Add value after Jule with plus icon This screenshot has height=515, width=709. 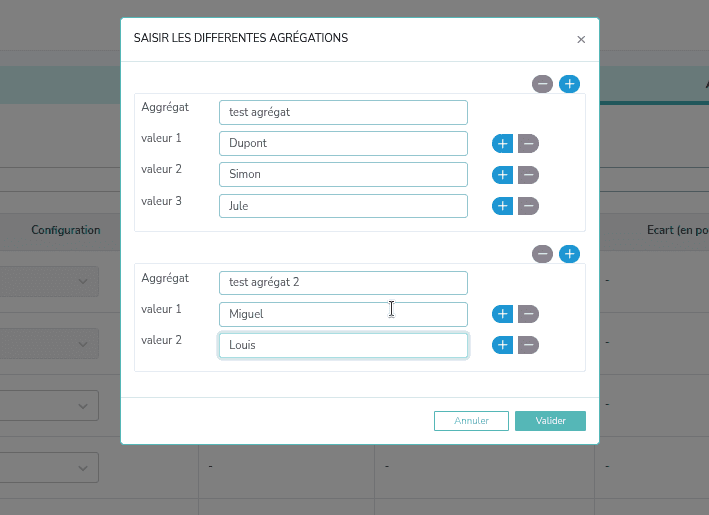tap(502, 206)
